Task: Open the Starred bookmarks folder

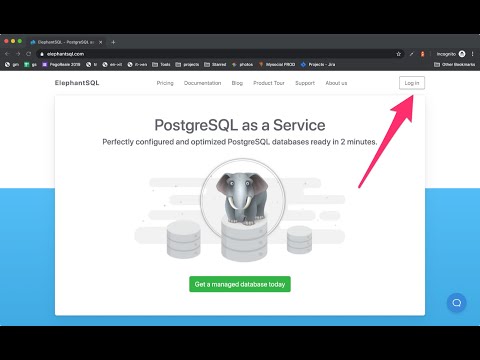Action: 215,64
